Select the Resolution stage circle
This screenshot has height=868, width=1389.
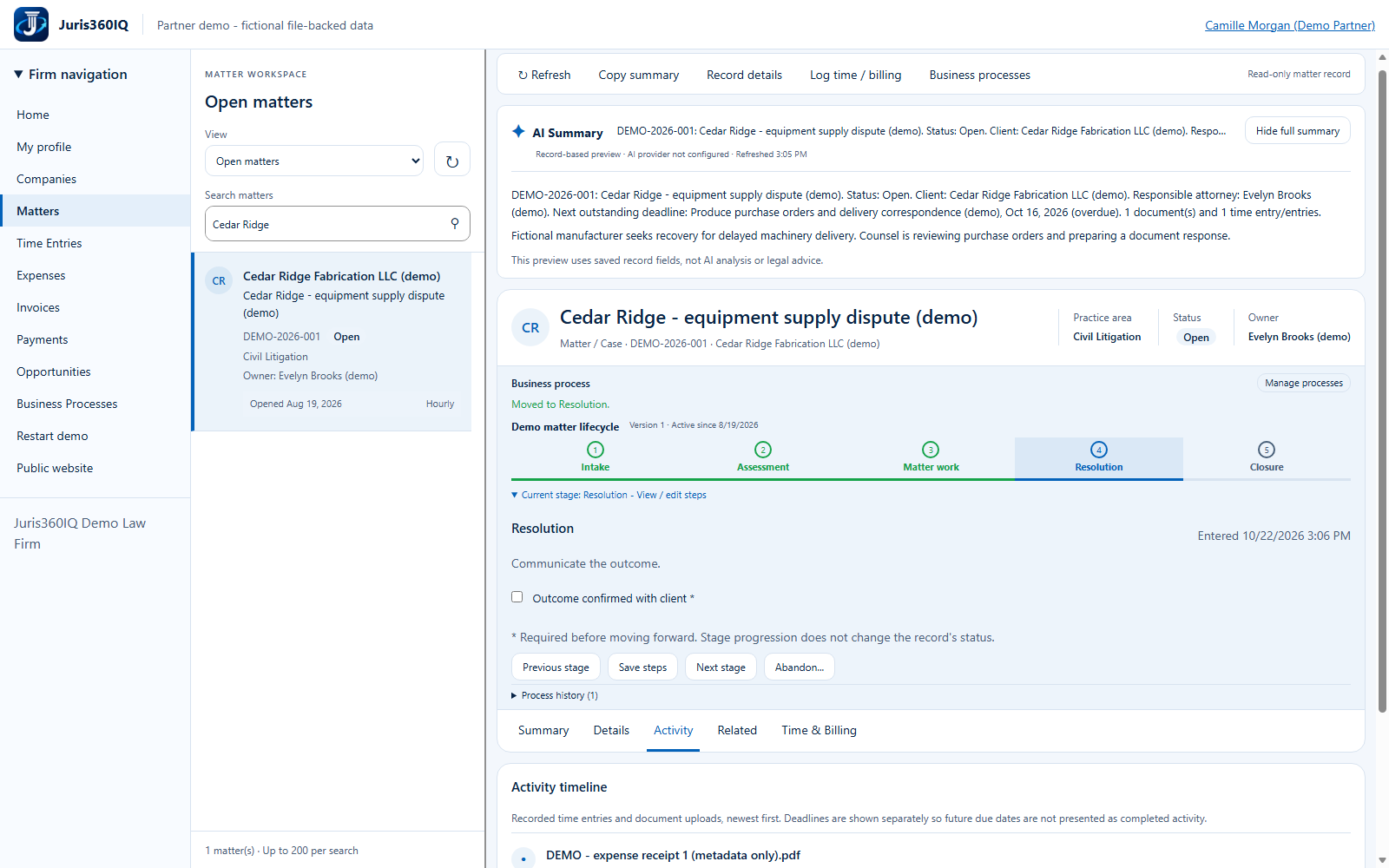coord(1099,450)
